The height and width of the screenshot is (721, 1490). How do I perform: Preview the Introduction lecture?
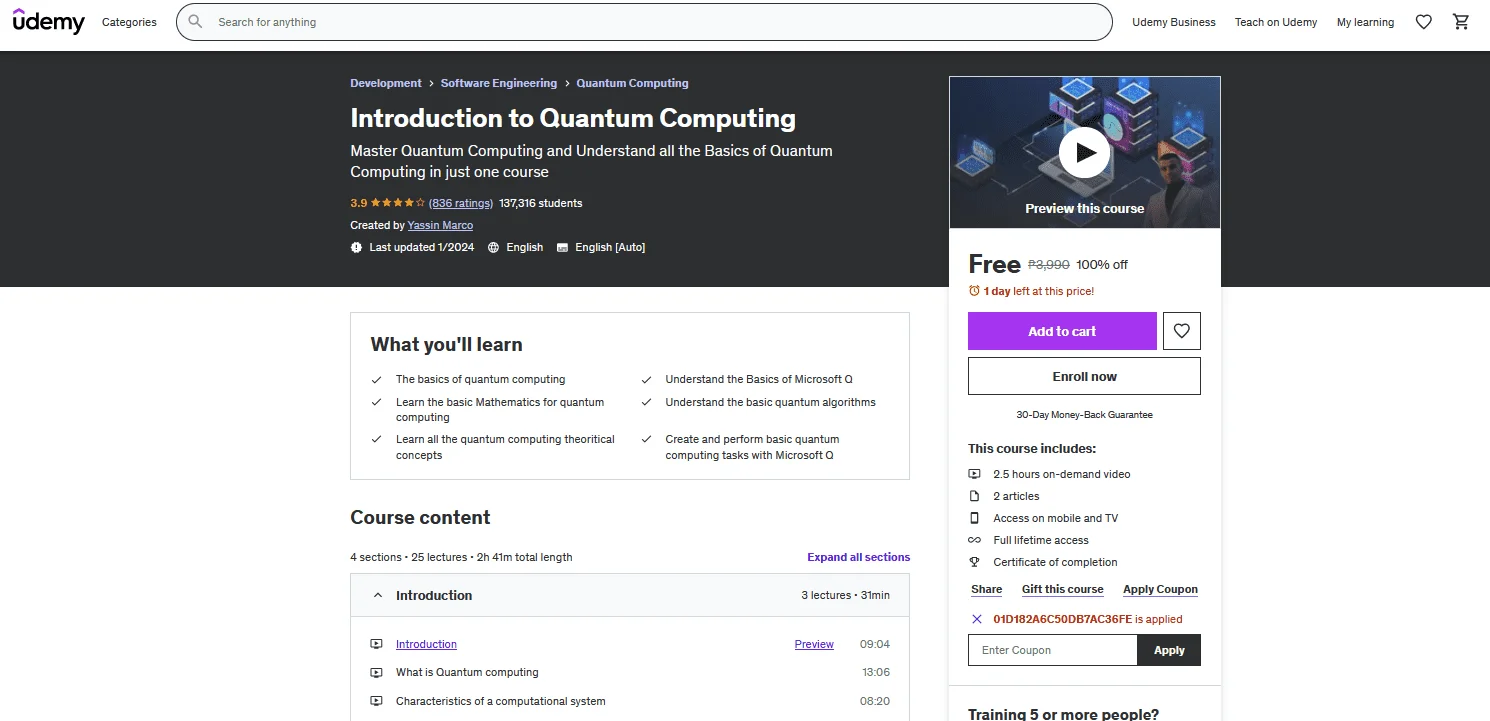point(814,644)
